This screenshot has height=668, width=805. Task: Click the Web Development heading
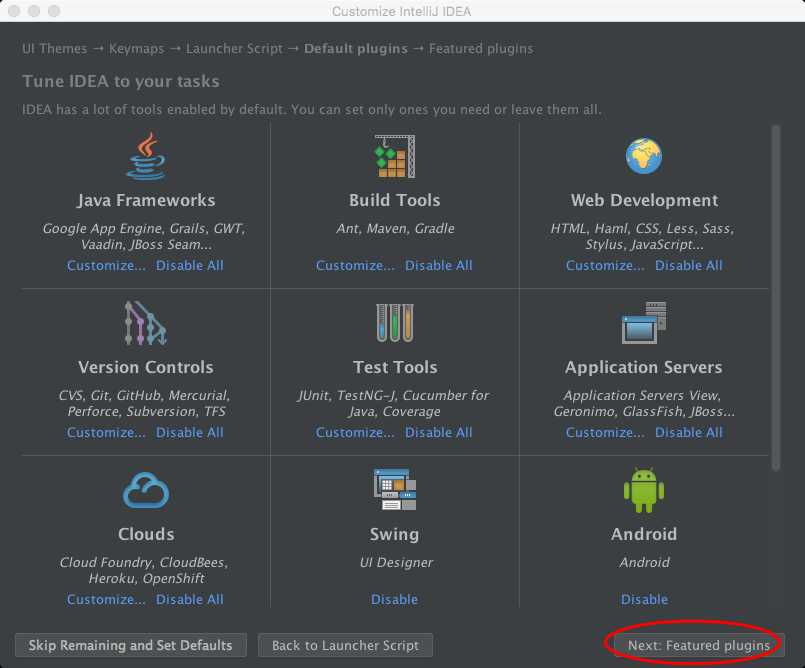(644, 200)
